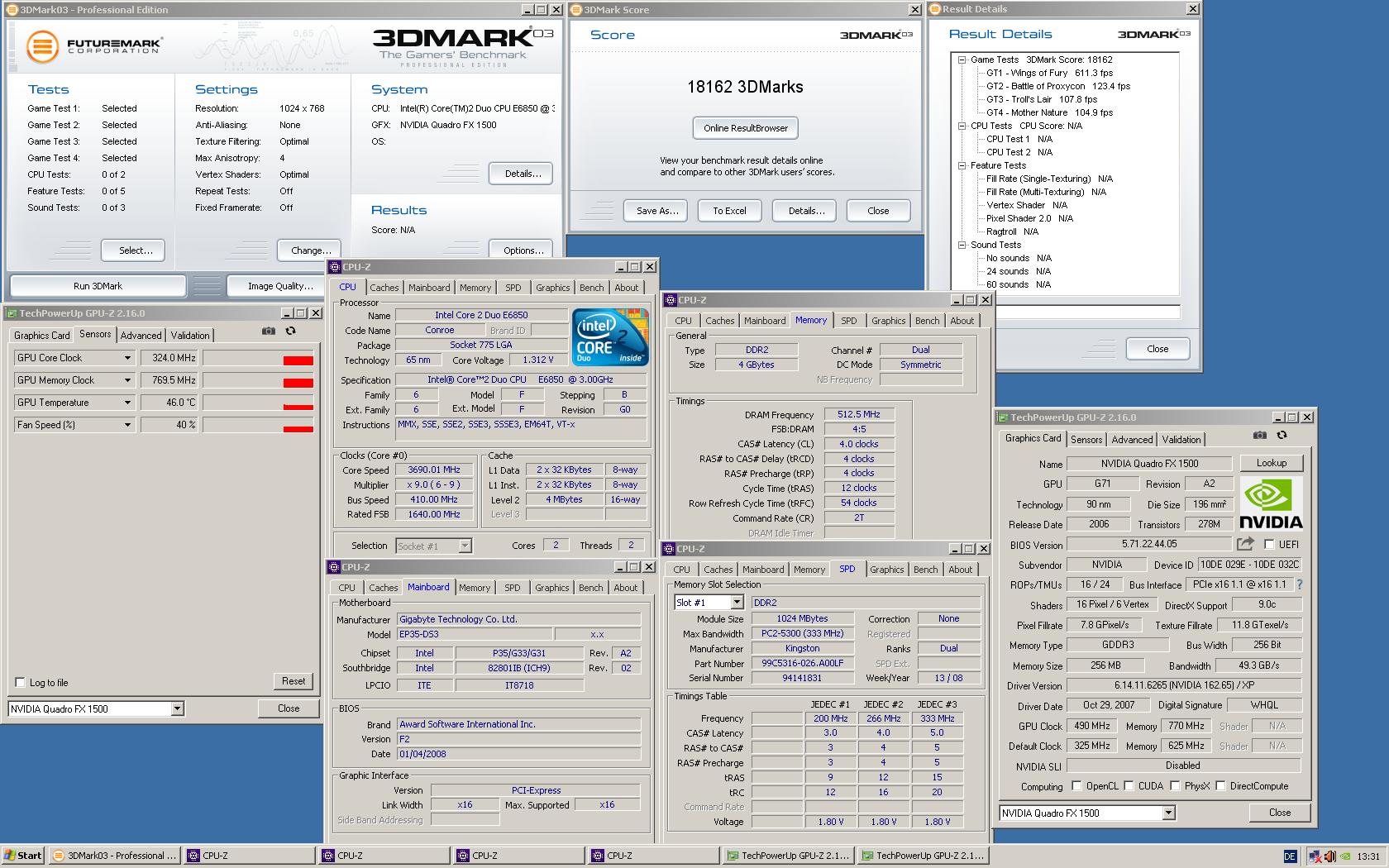The width and height of the screenshot is (1389, 868).
Task: Click the Change... settings button
Action: tap(311, 250)
